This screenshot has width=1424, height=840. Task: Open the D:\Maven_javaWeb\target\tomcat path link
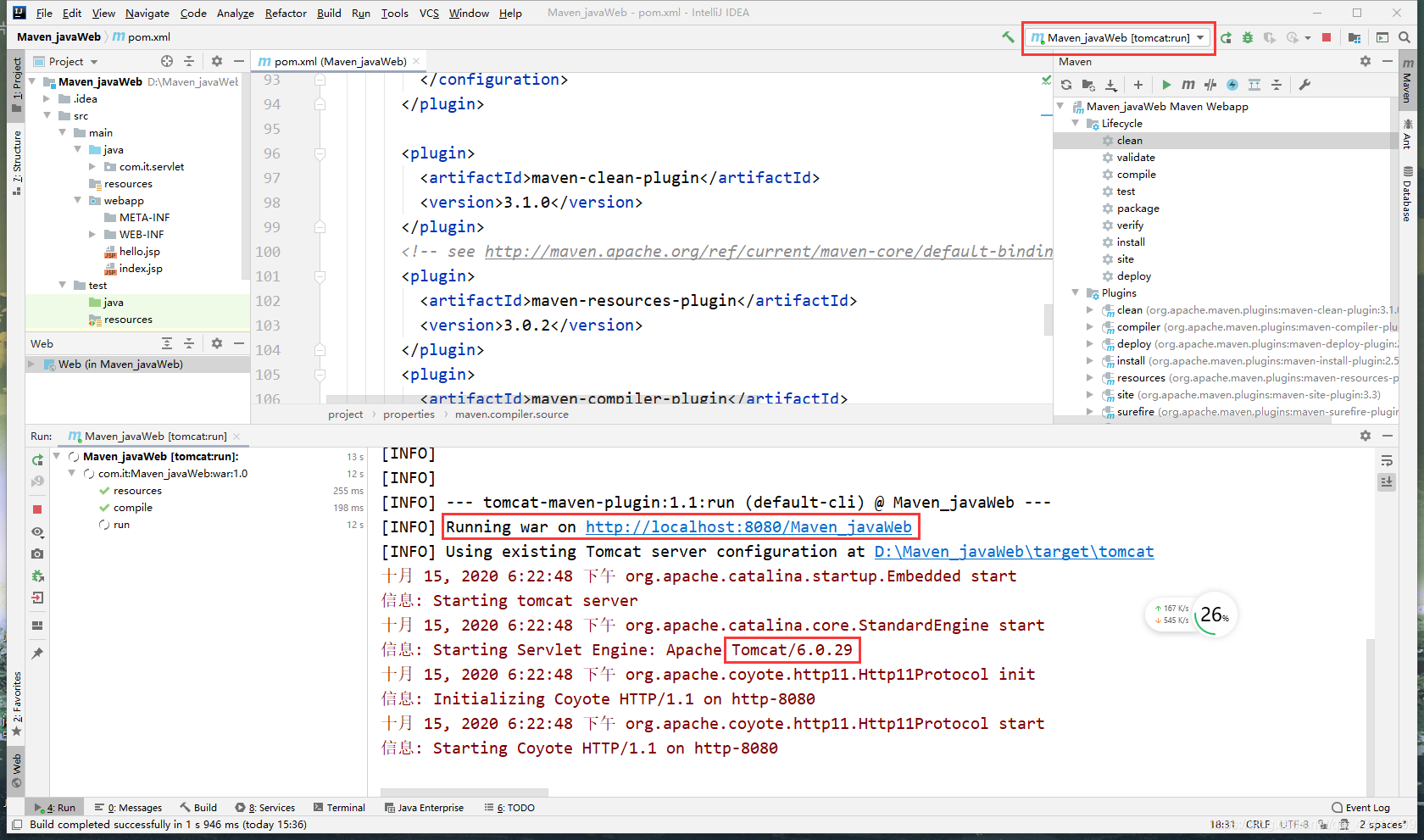point(1014,552)
